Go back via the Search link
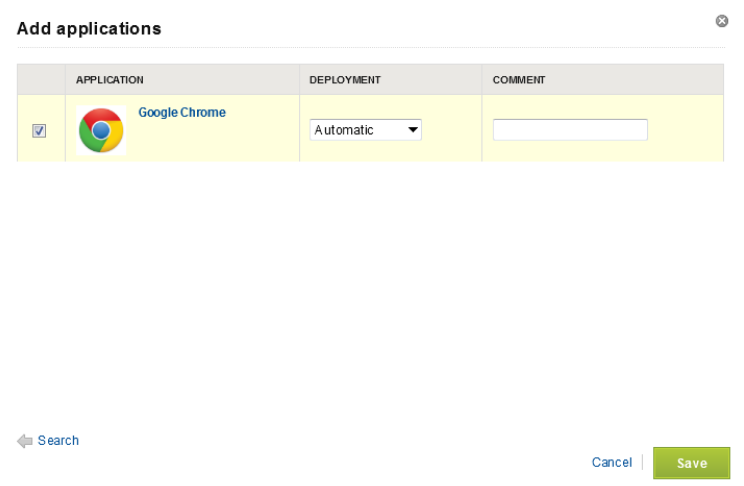 click(58, 441)
